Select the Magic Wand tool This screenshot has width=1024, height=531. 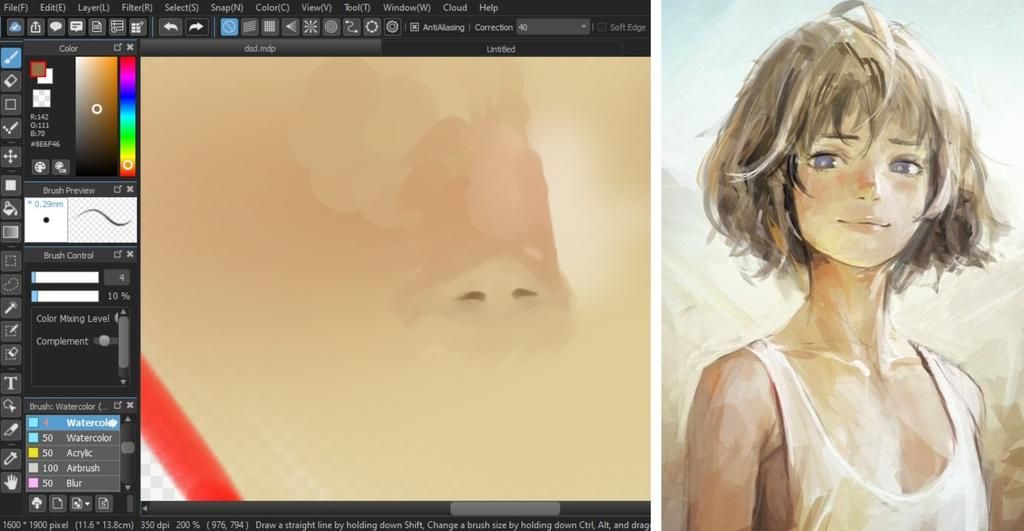[10, 308]
